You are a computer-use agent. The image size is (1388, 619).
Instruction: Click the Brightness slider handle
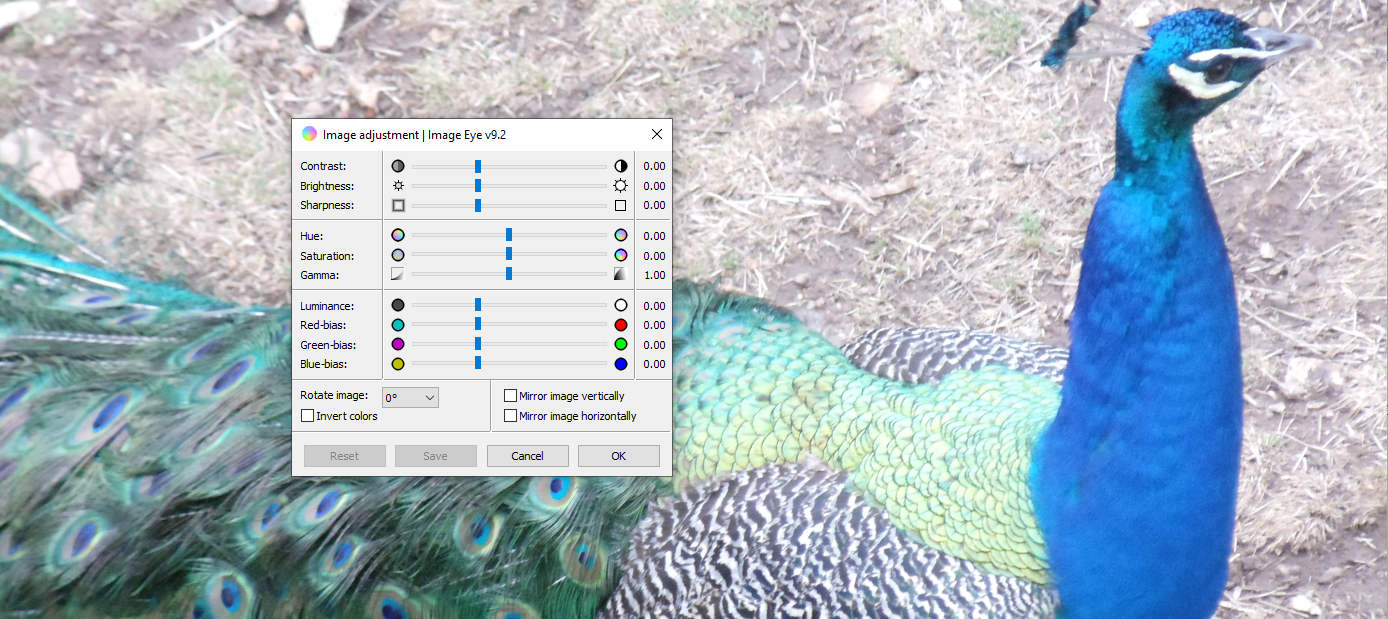pos(478,186)
